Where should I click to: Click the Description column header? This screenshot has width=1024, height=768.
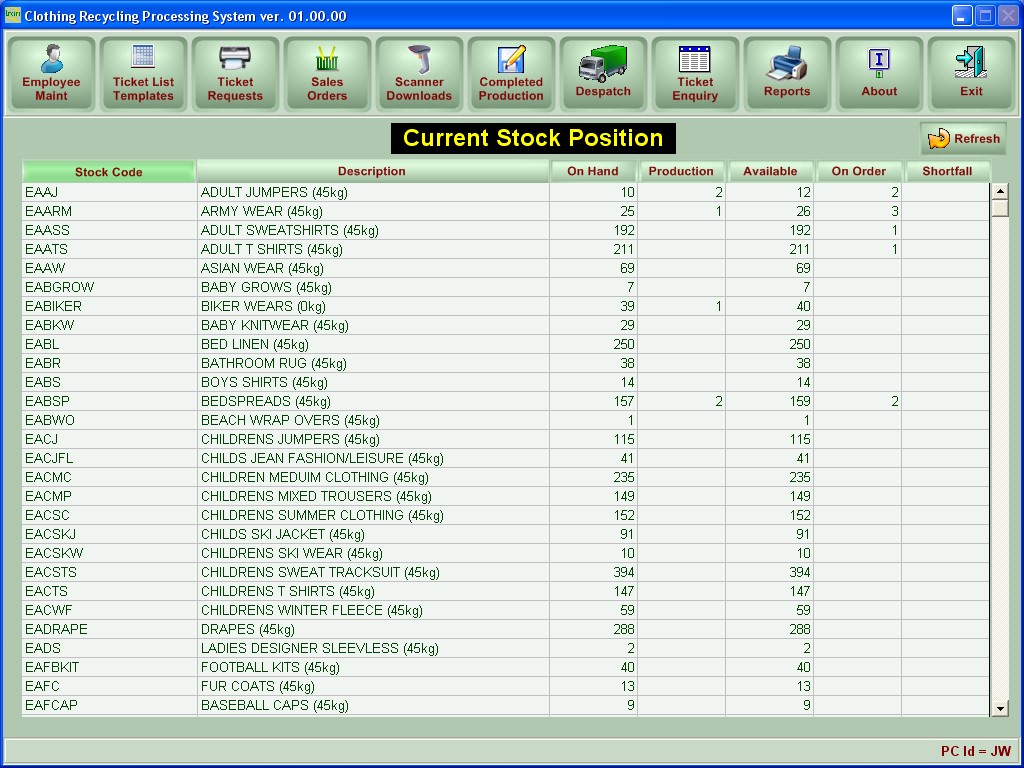[372, 171]
